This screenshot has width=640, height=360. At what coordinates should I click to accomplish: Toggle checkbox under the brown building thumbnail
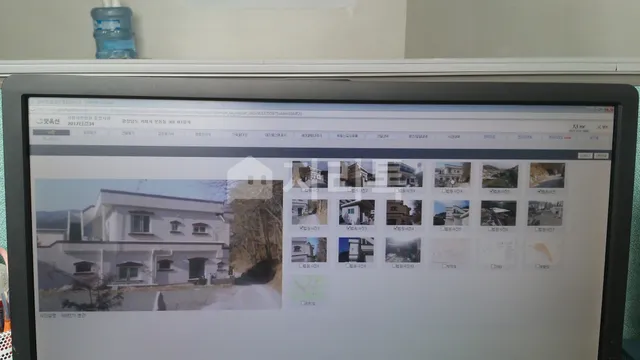click(x=349, y=191)
